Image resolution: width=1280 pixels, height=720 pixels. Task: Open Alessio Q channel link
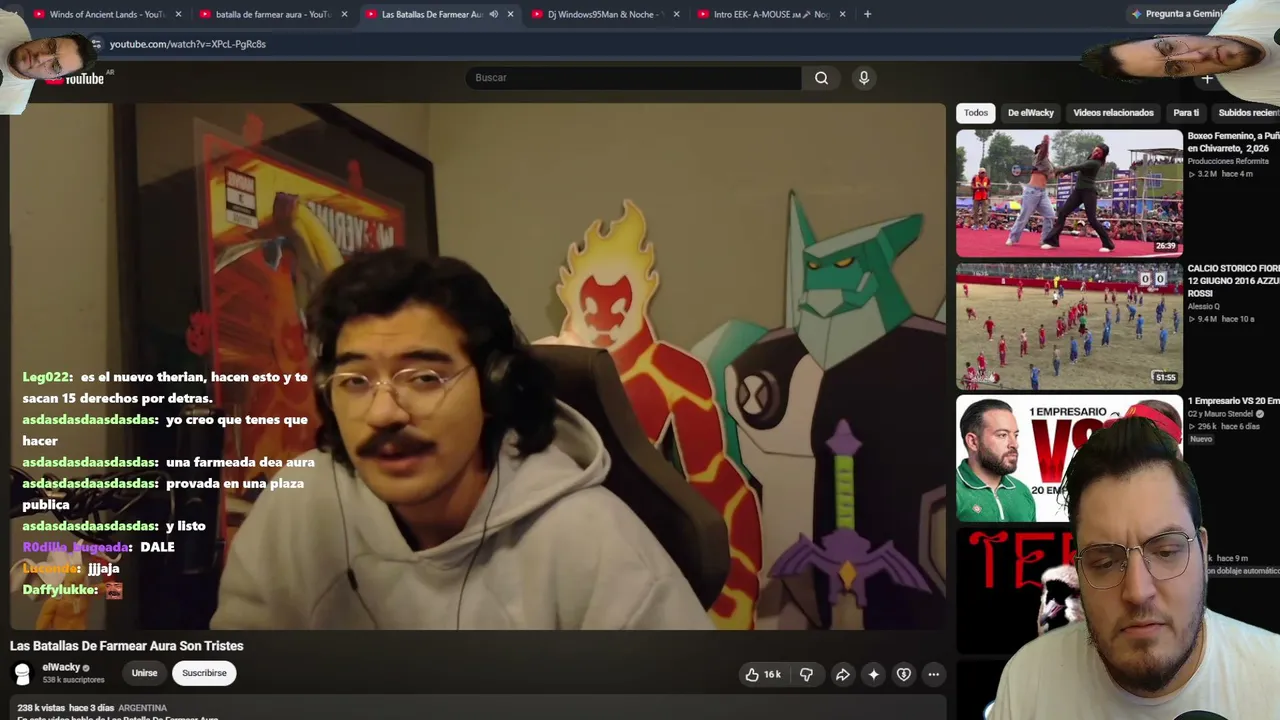[x=1204, y=306]
